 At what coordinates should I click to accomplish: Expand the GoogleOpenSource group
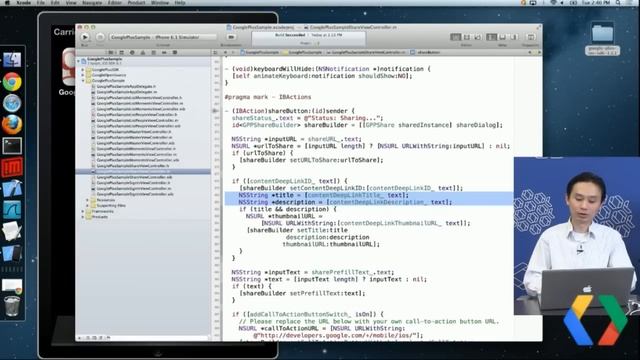(83, 75)
